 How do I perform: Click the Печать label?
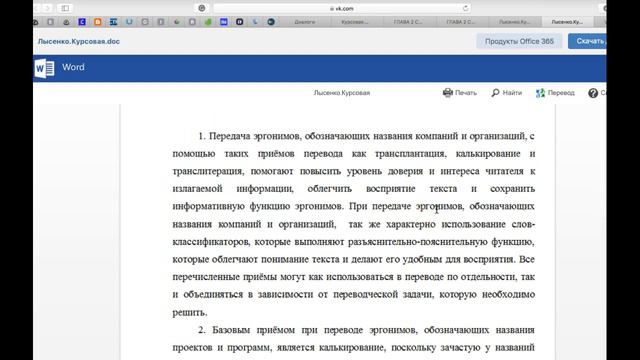pos(466,93)
